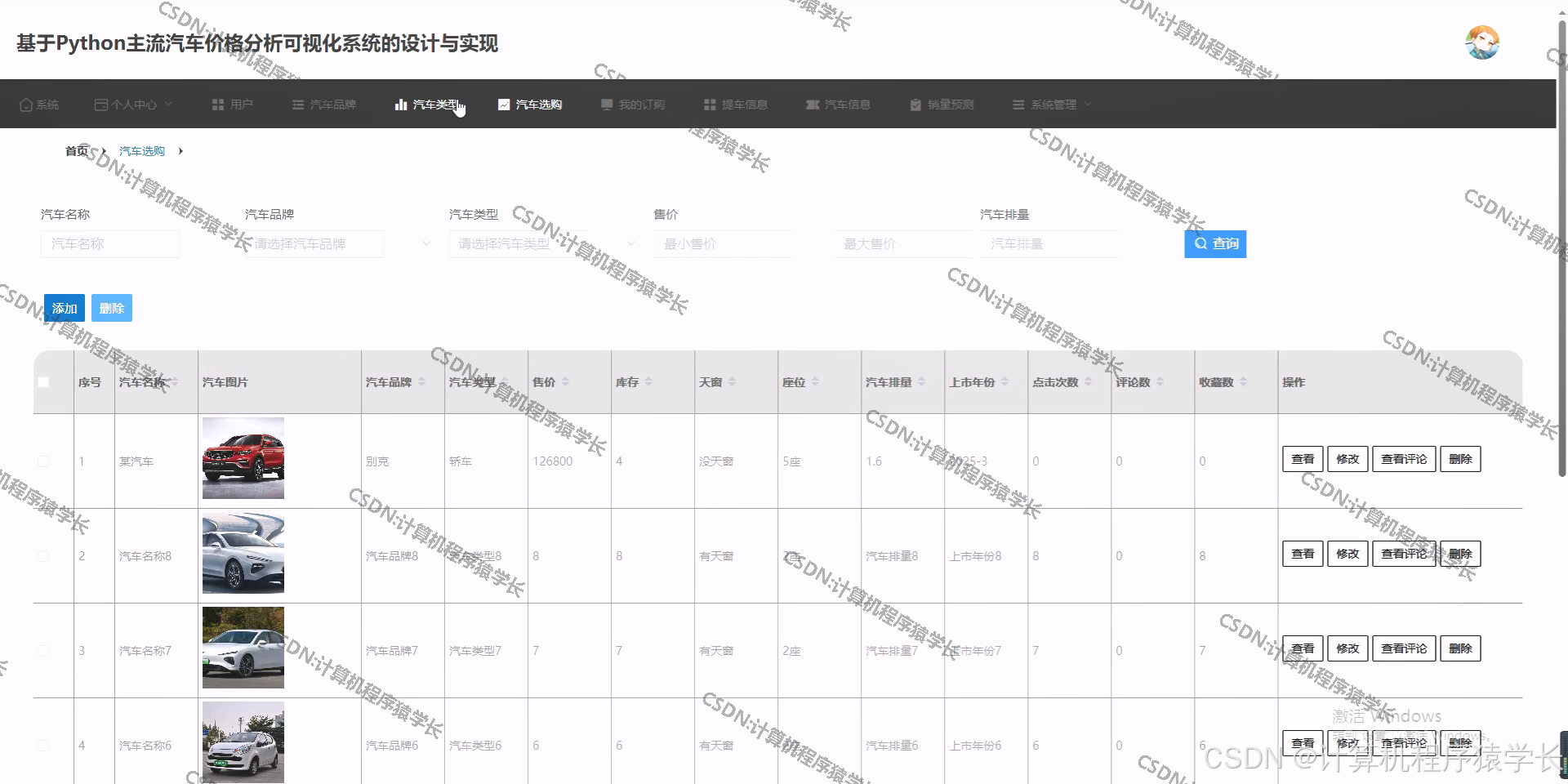Sort table by 库存 column arrows

pos(648,381)
